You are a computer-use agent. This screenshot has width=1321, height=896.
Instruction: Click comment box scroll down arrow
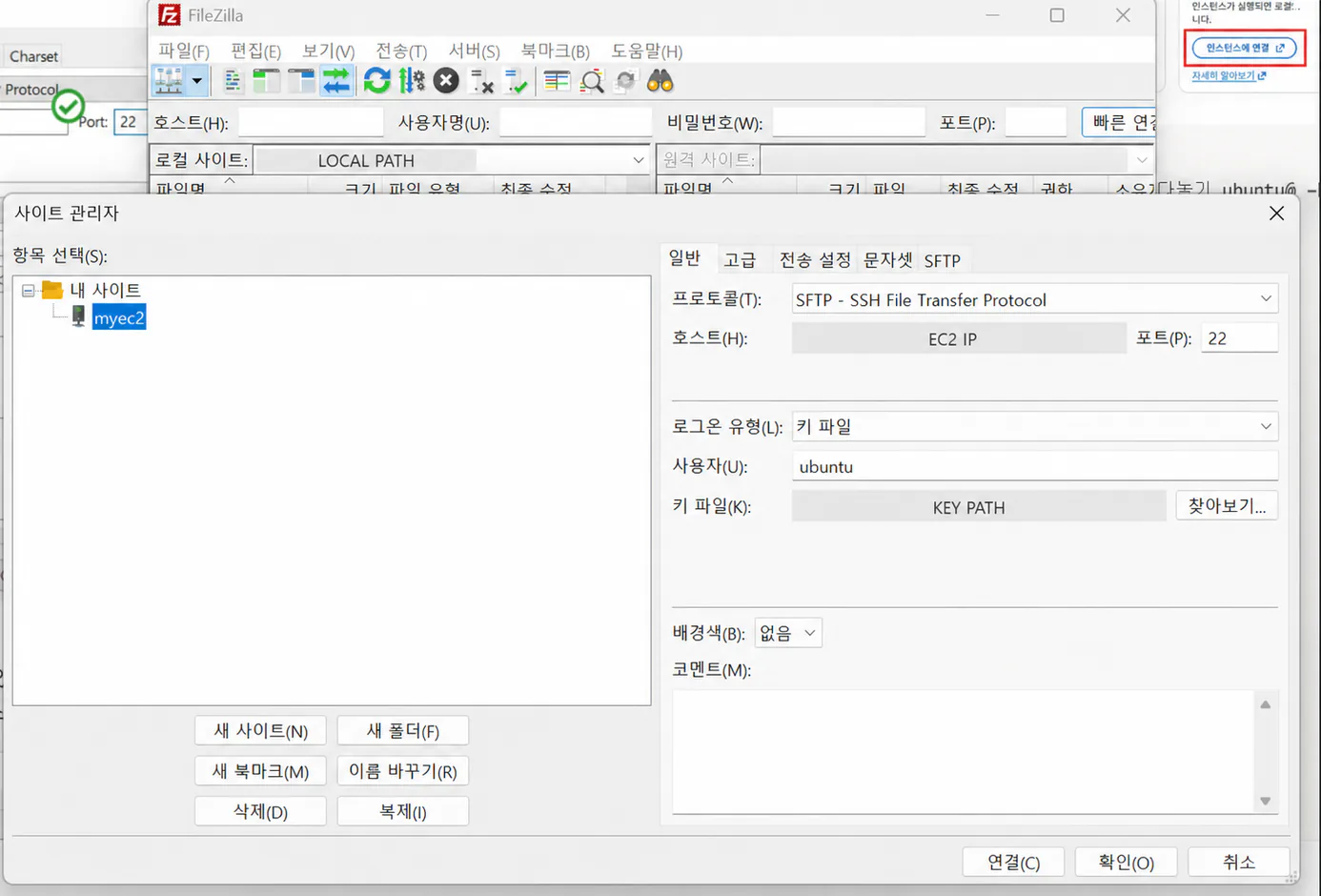(1266, 801)
